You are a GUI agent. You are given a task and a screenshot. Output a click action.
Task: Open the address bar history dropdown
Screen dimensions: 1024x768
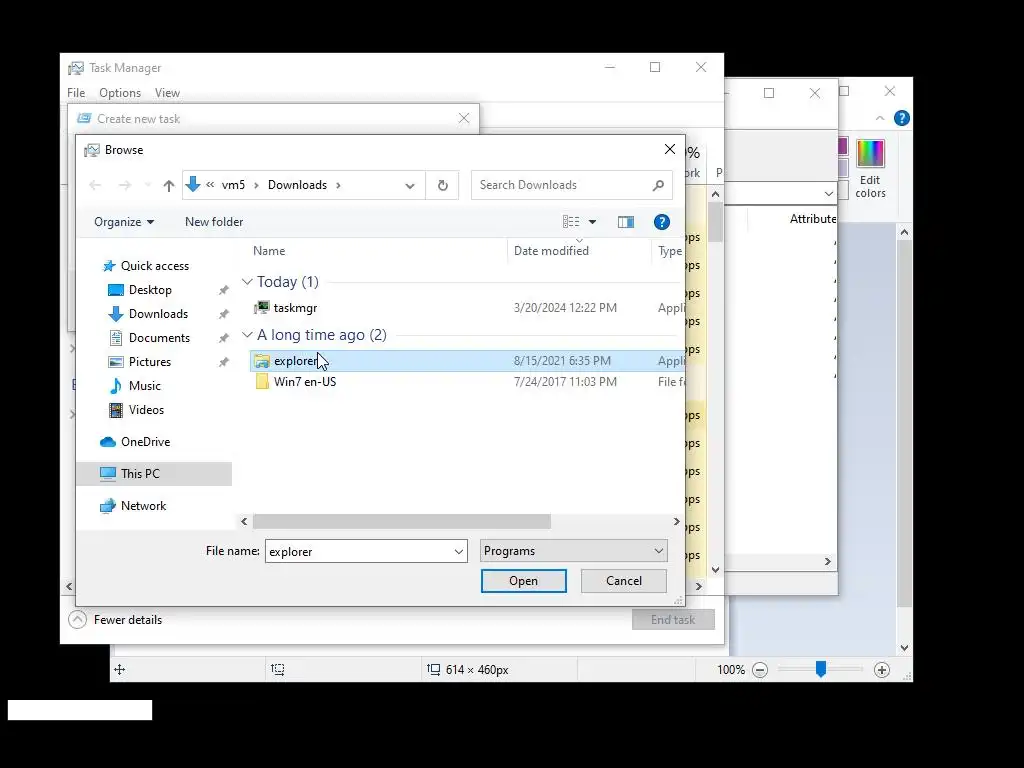point(409,185)
